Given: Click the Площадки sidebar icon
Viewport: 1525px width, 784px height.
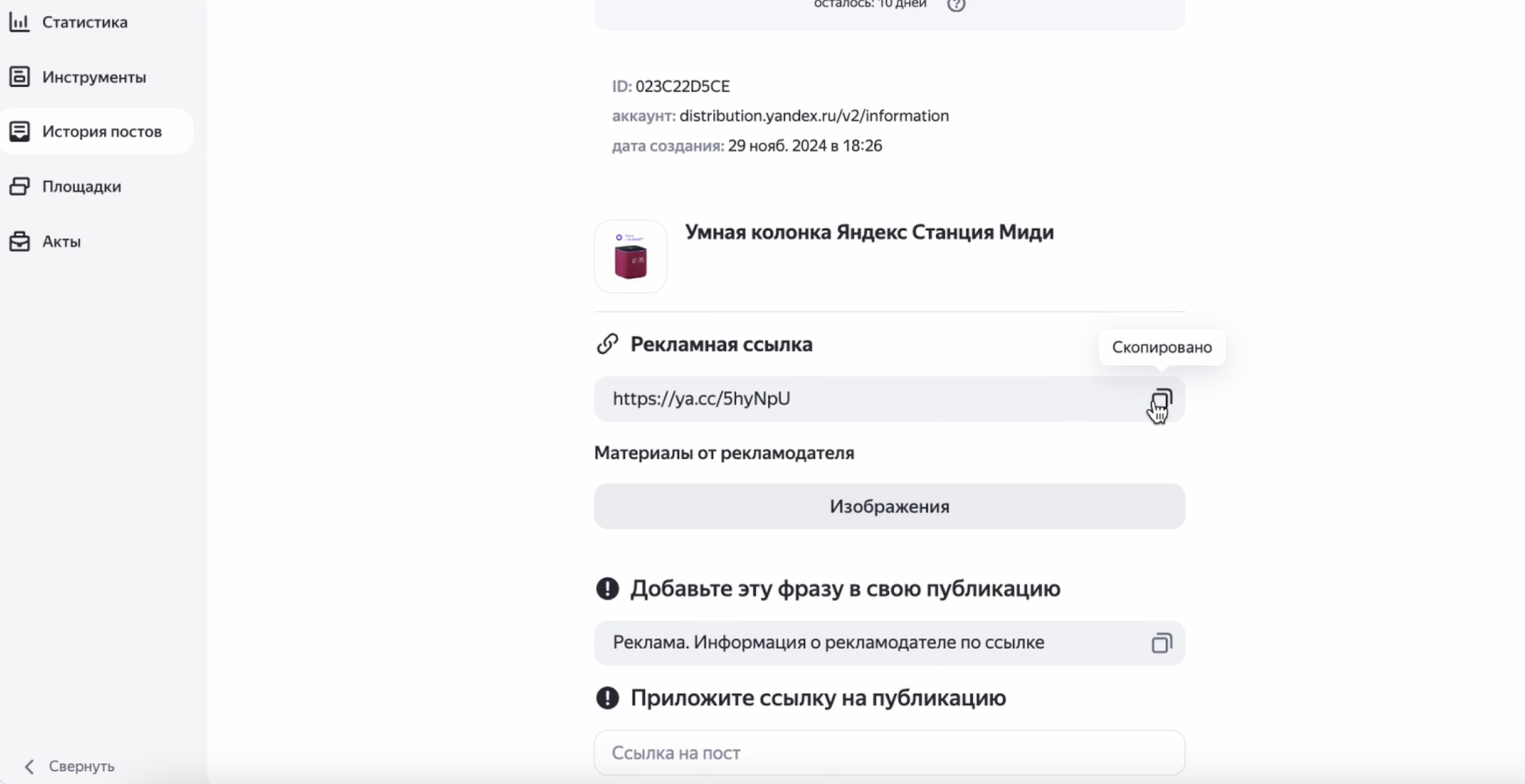Looking at the screenshot, I should click(x=19, y=187).
